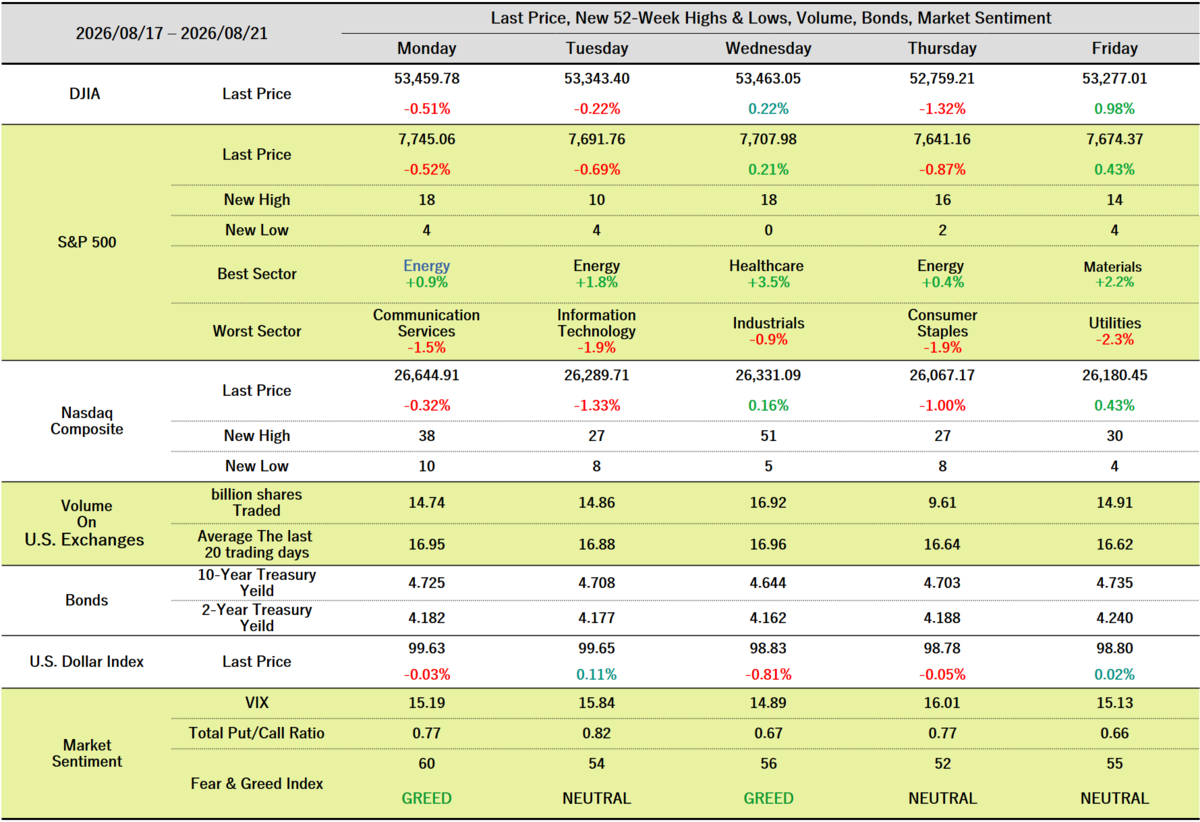Select Dollar Index Wednesday change -0.81%

[768, 675]
